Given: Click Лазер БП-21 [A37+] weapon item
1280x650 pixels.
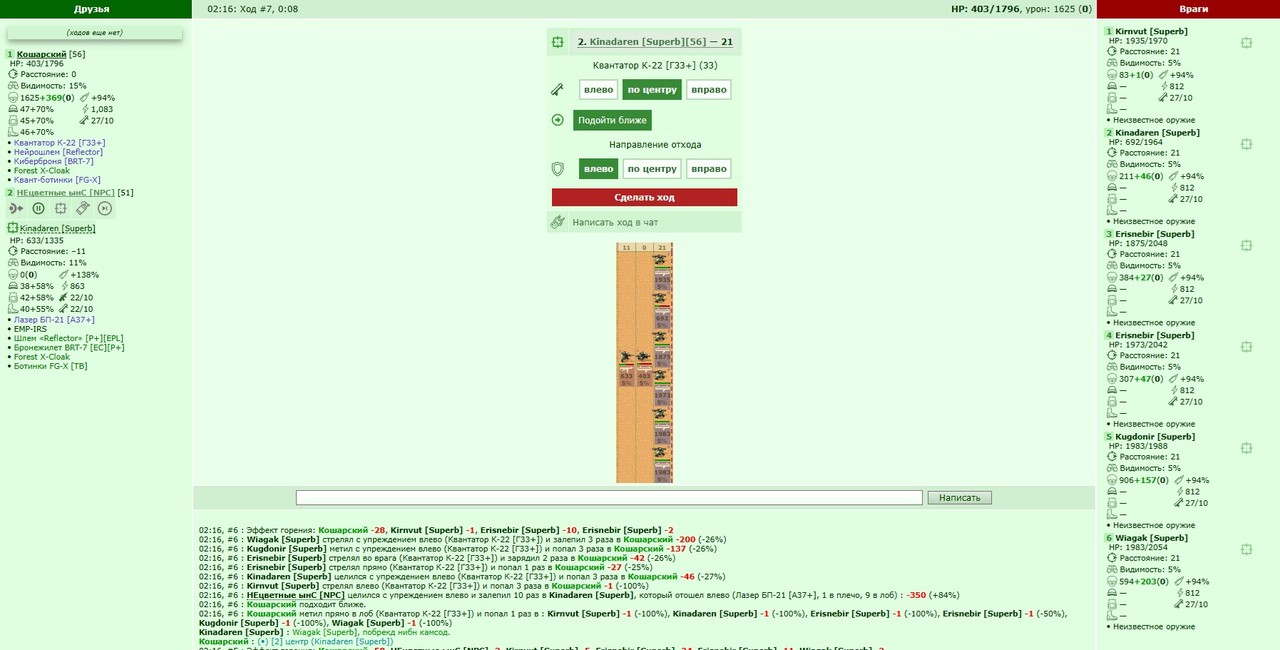Looking at the screenshot, I should (x=54, y=320).
